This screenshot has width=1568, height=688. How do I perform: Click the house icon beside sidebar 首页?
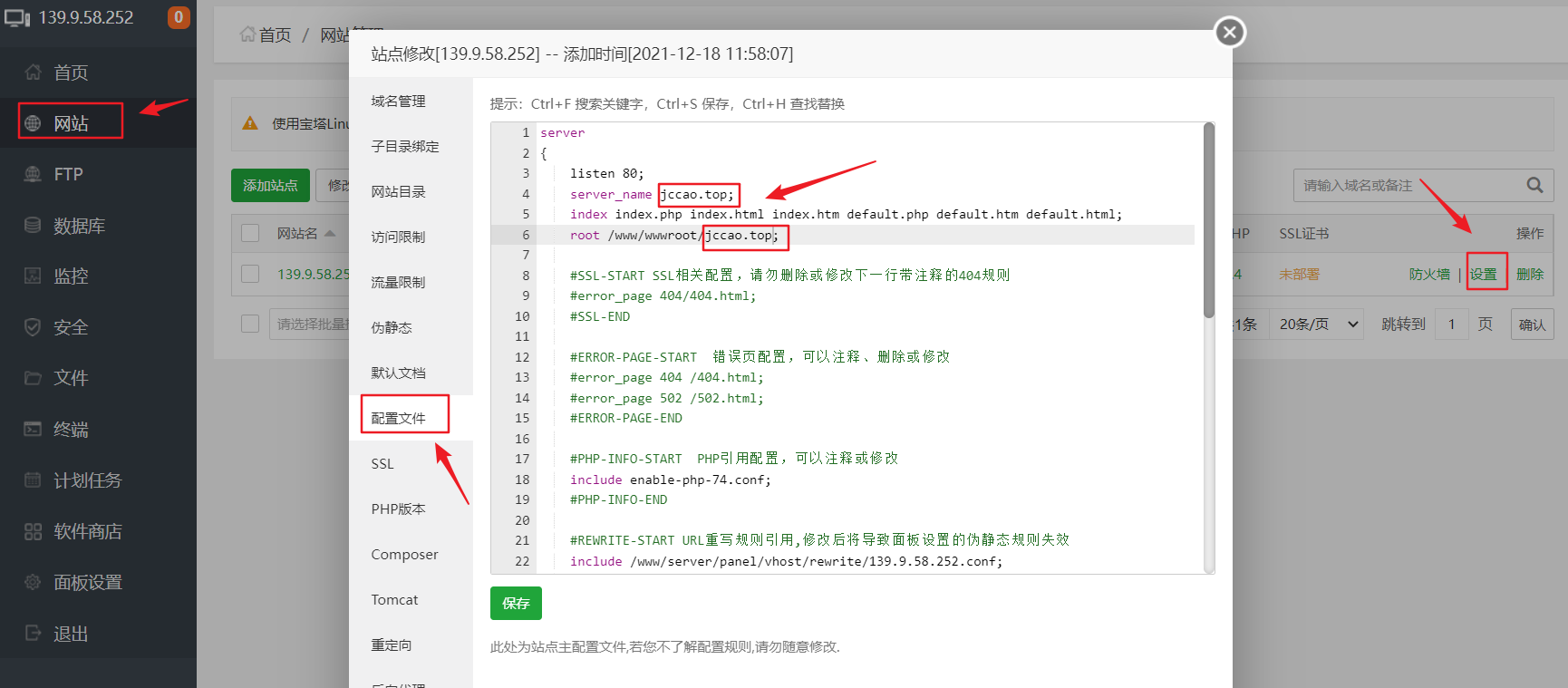[33, 73]
